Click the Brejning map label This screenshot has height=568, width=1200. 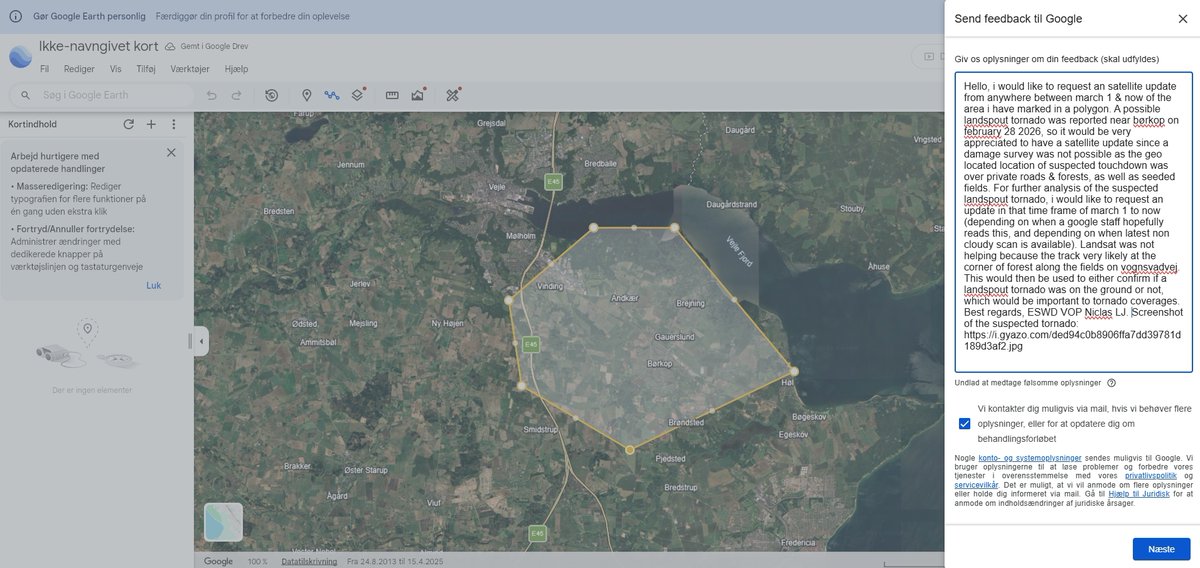click(x=690, y=303)
